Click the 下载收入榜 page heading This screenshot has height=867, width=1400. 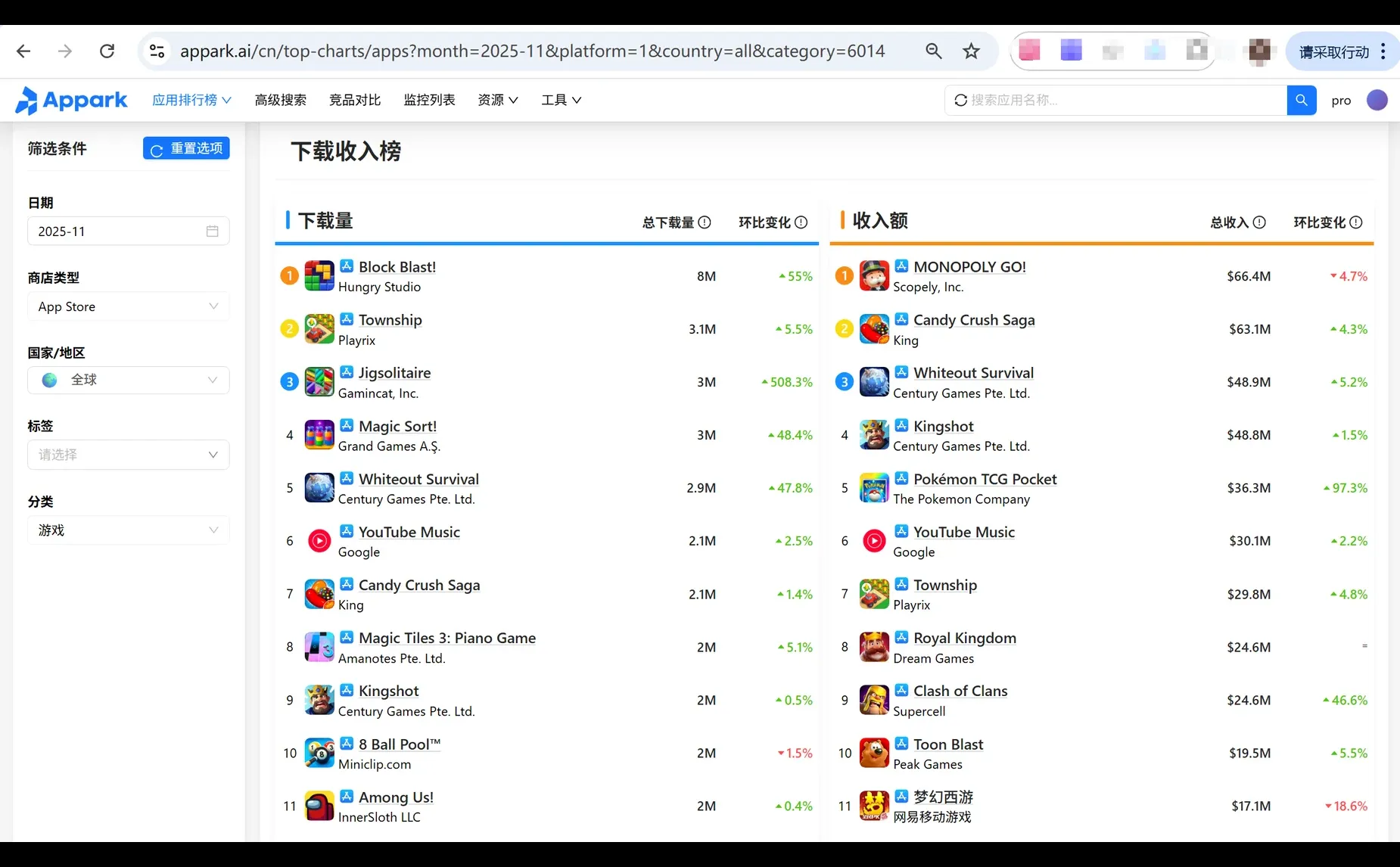(346, 151)
